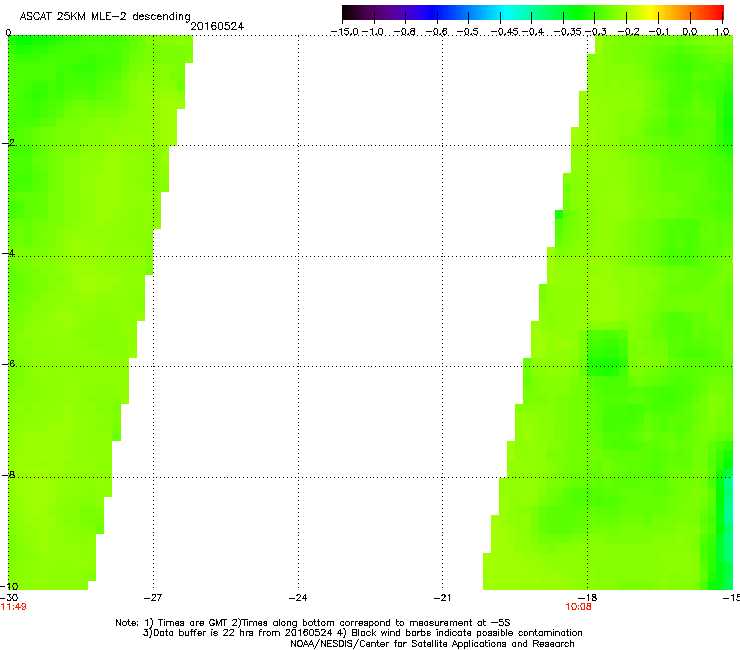Click the 0.0 color scale label
The width and height of the screenshot is (740, 650).
point(690,32)
